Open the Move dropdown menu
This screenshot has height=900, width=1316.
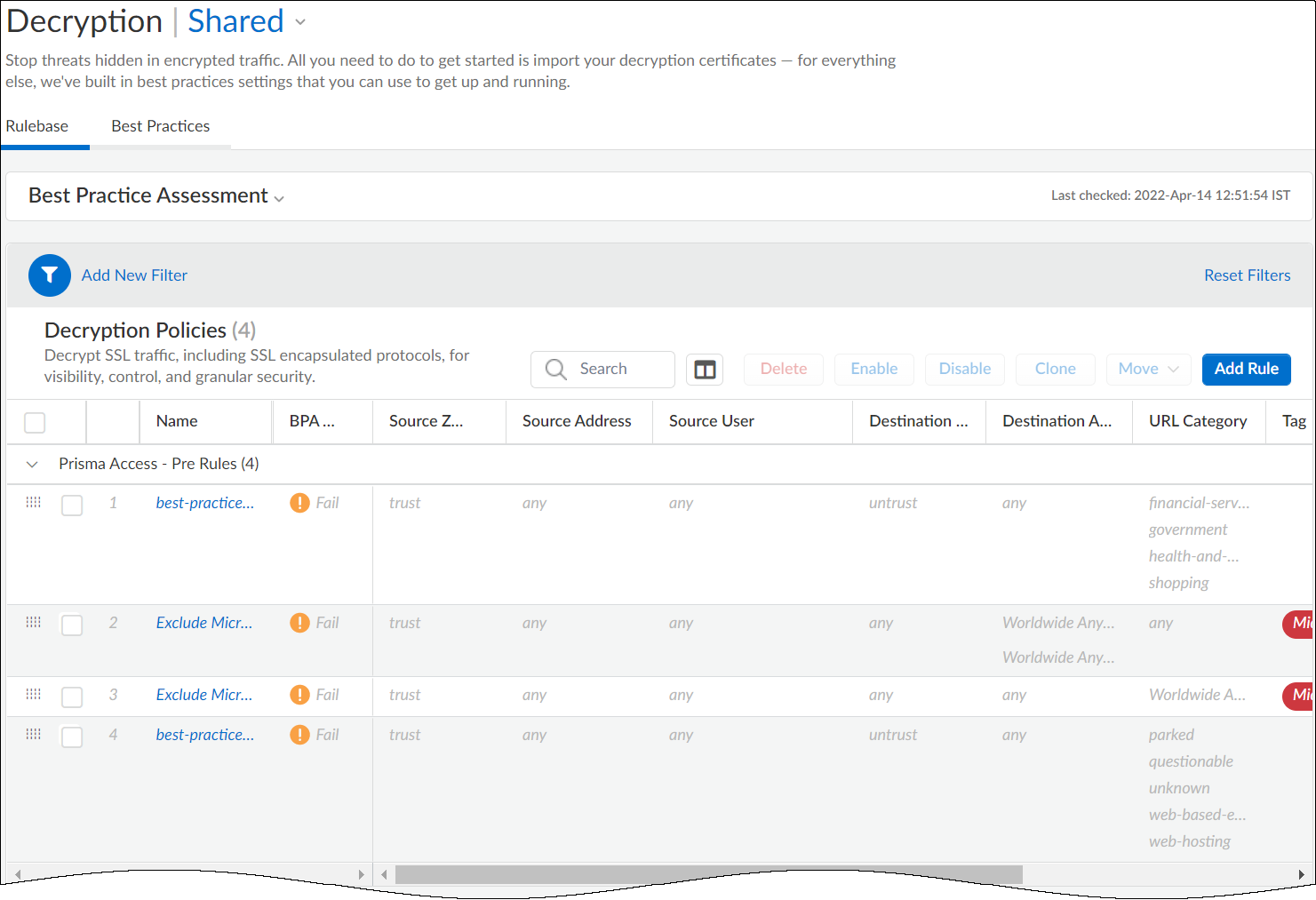[x=1149, y=370]
